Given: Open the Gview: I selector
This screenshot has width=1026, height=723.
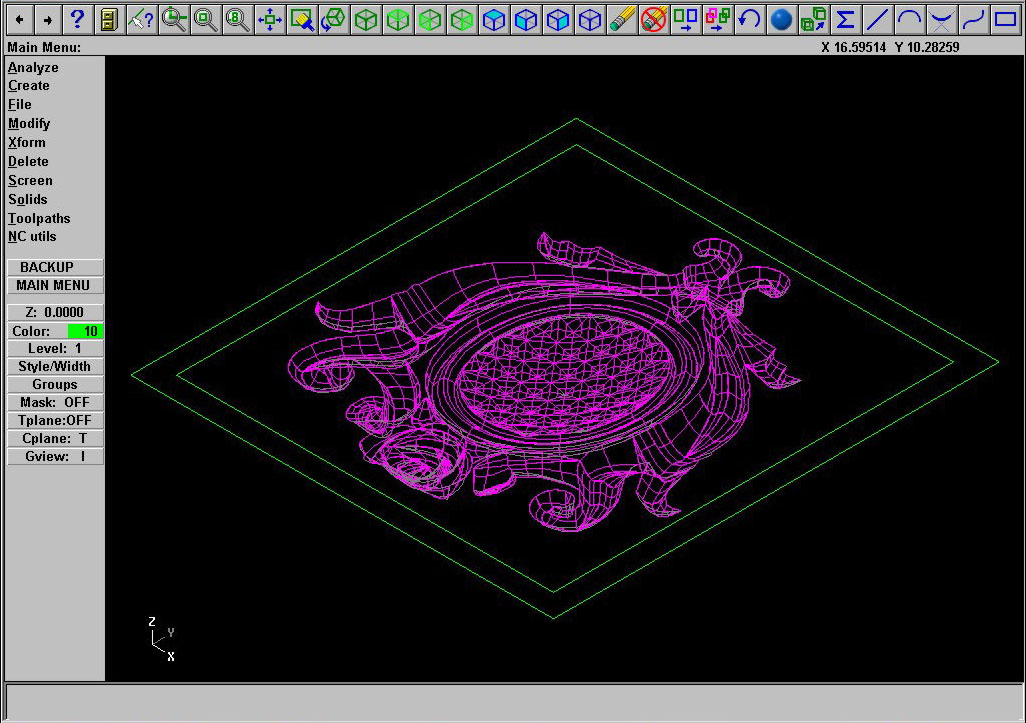Looking at the screenshot, I should pyautogui.click(x=55, y=457).
